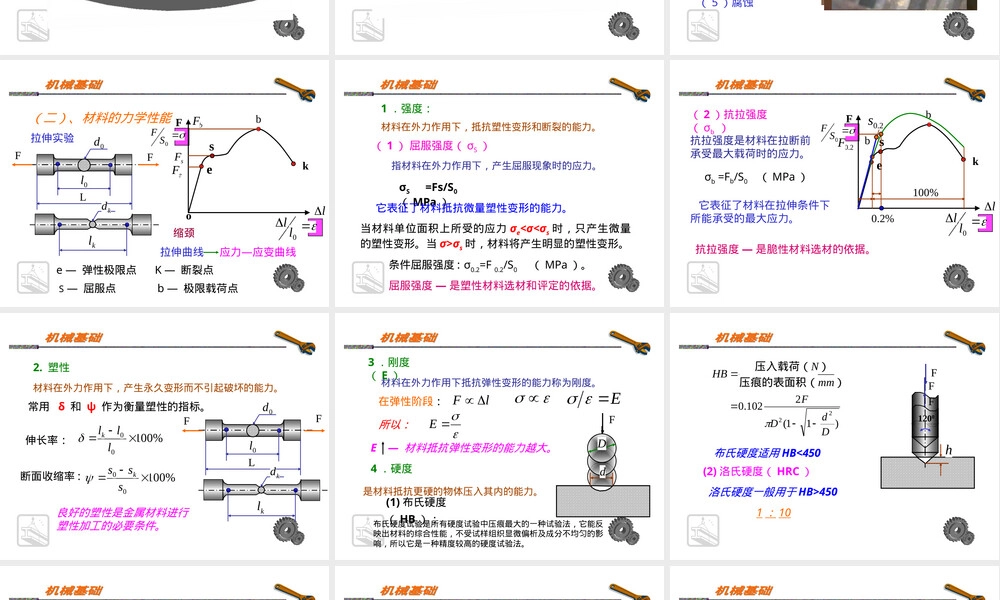1000x600 pixels.
Task: Click the gear icon on the HB formula slide
Action: [959, 530]
